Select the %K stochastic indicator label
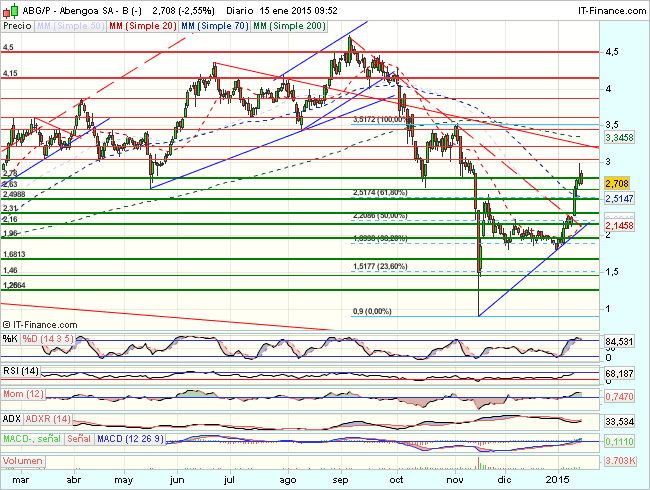 tap(10, 339)
